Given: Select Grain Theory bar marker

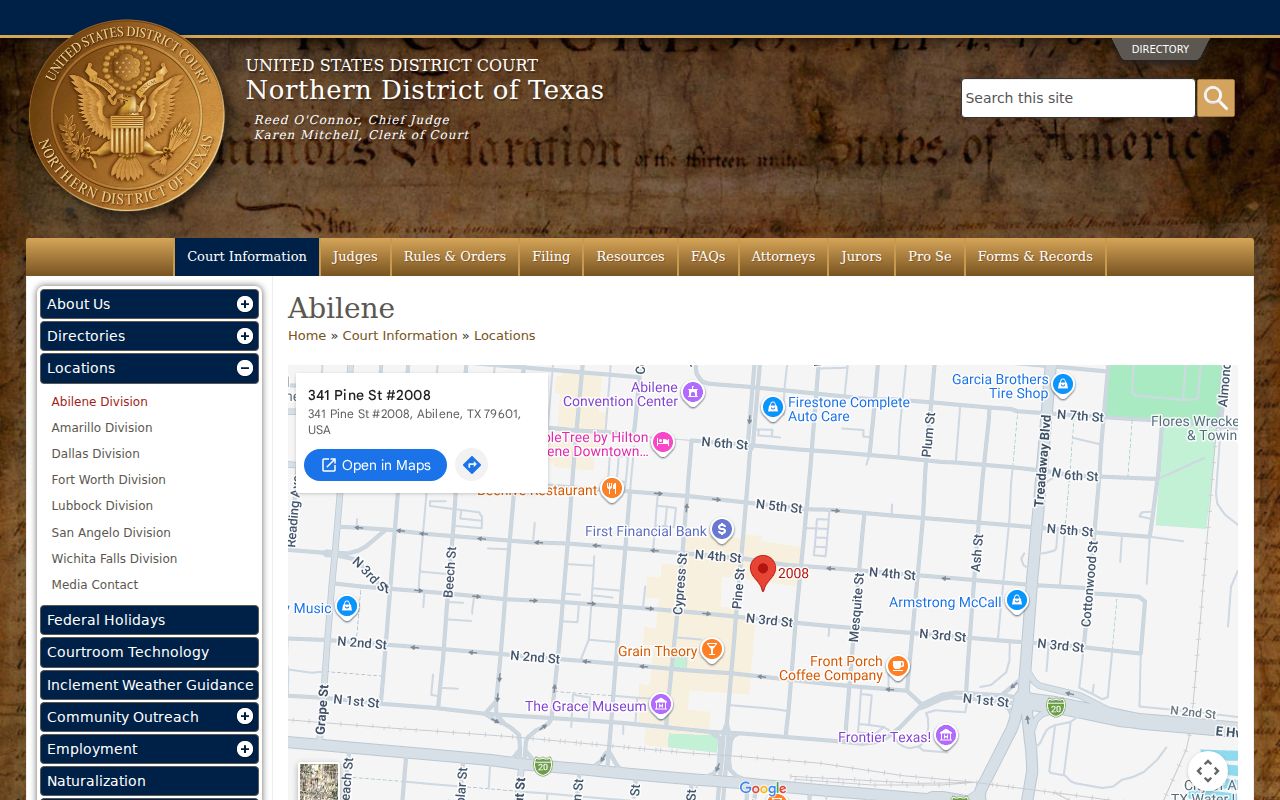Looking at the screenshot, I should click(x=711, y=651).
